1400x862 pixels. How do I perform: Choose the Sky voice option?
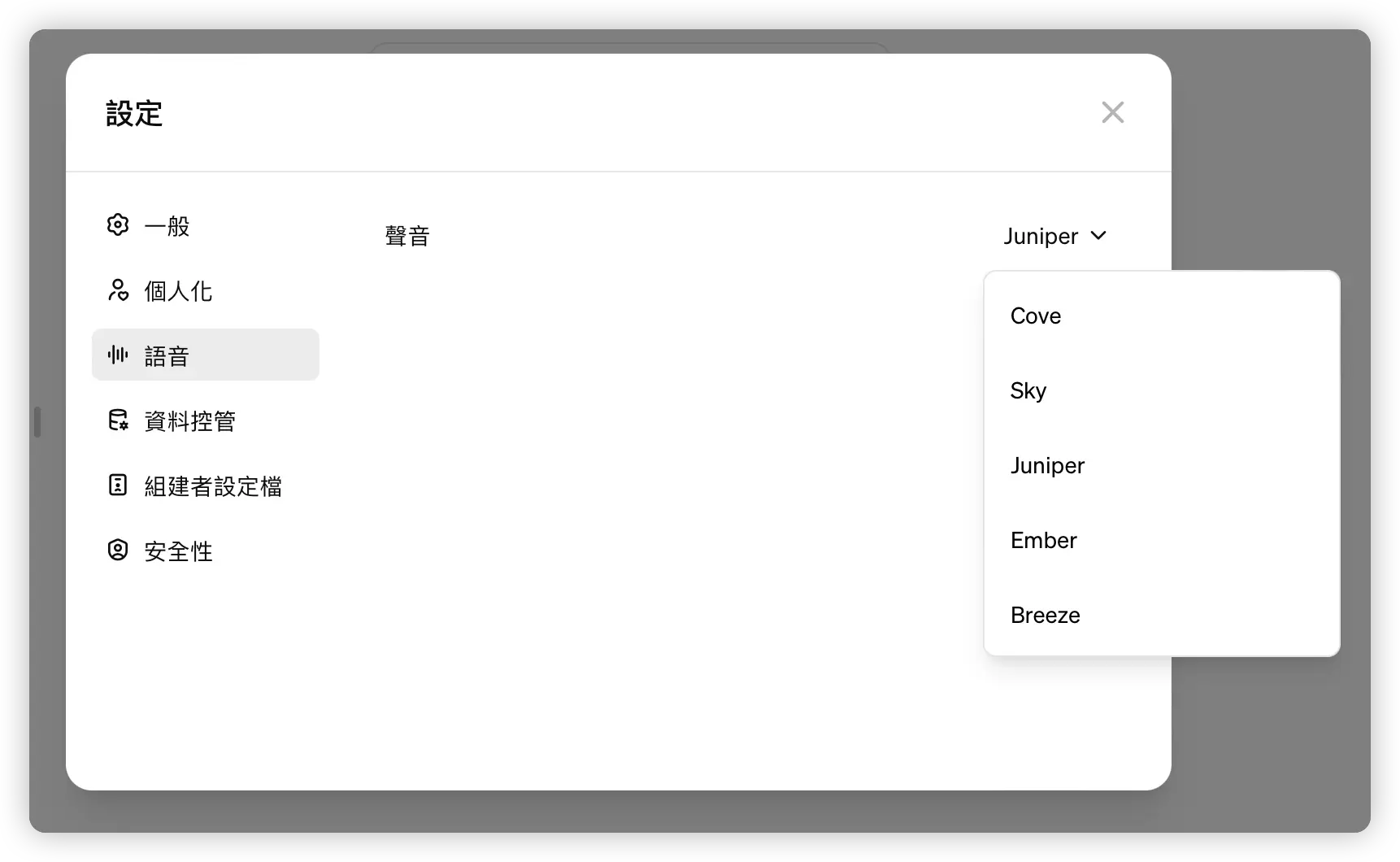pyautogui.click(x=1161, y=390)
